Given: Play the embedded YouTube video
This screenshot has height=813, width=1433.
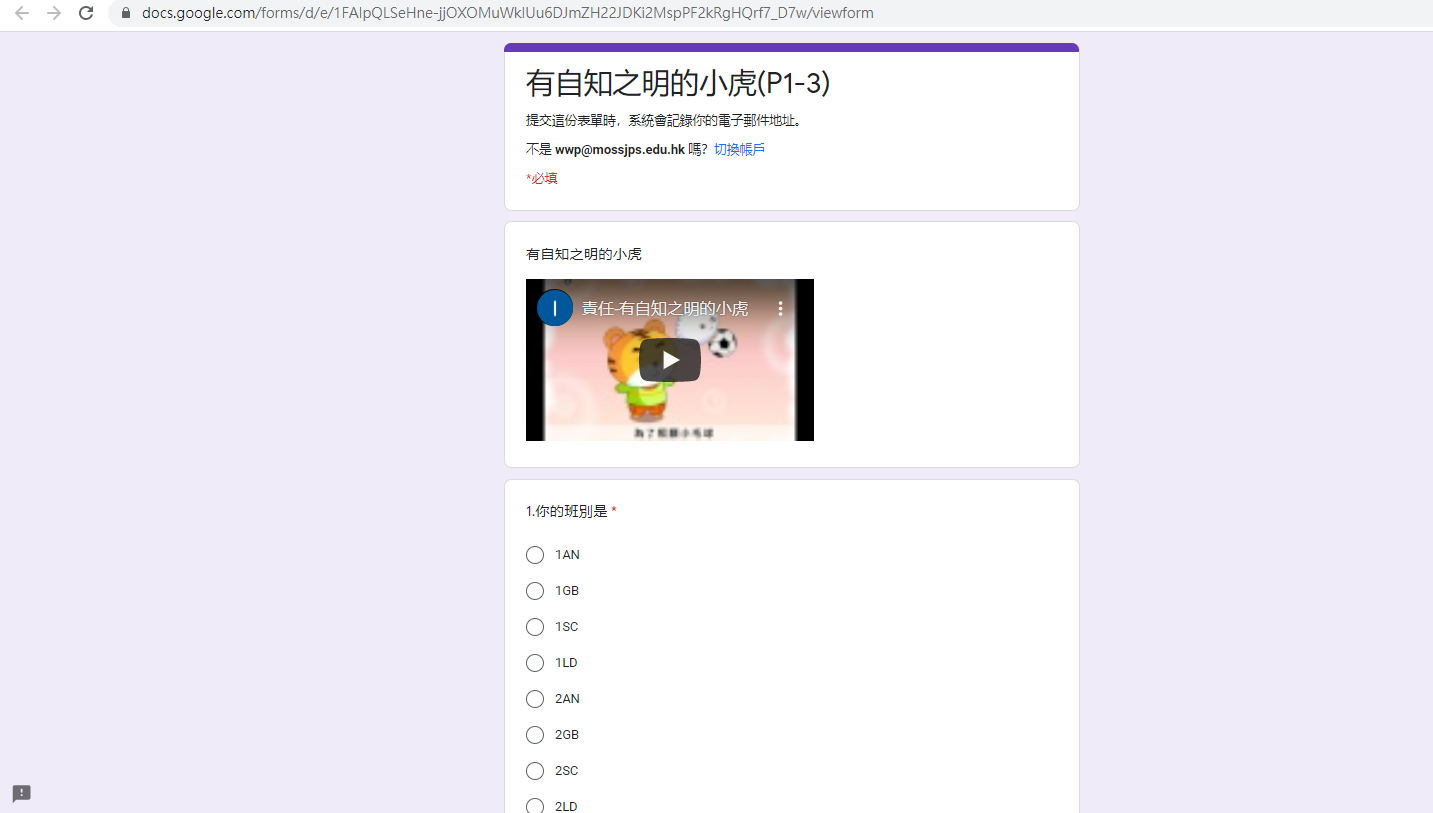Looking at the screenshot, I should (670, 360).
